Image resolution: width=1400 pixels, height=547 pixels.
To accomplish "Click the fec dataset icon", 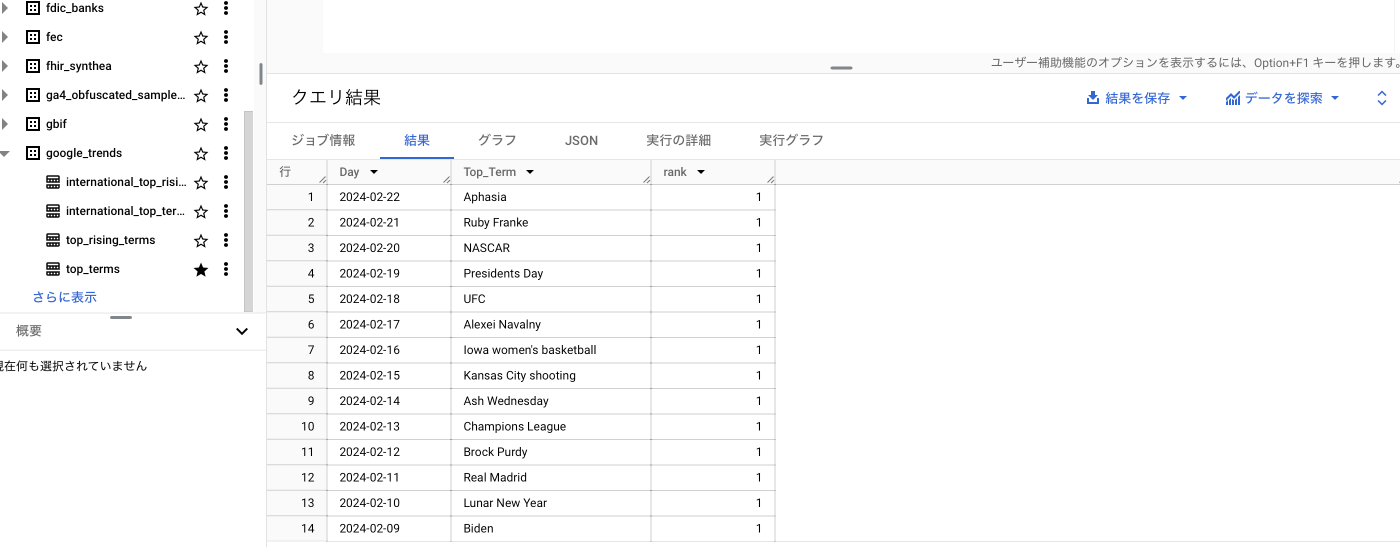I will (32, 37).
